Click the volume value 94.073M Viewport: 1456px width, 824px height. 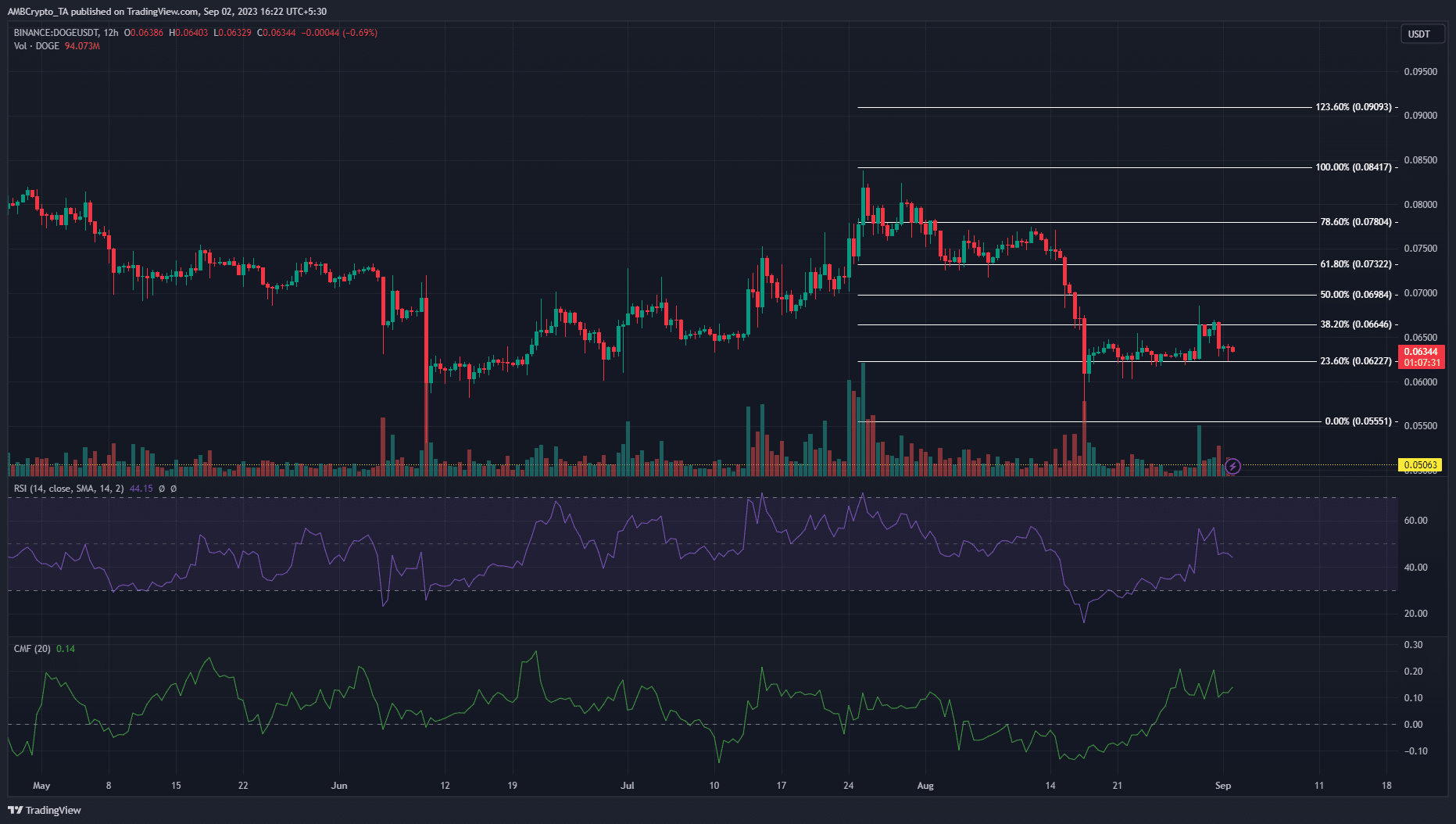pos(82,46)
